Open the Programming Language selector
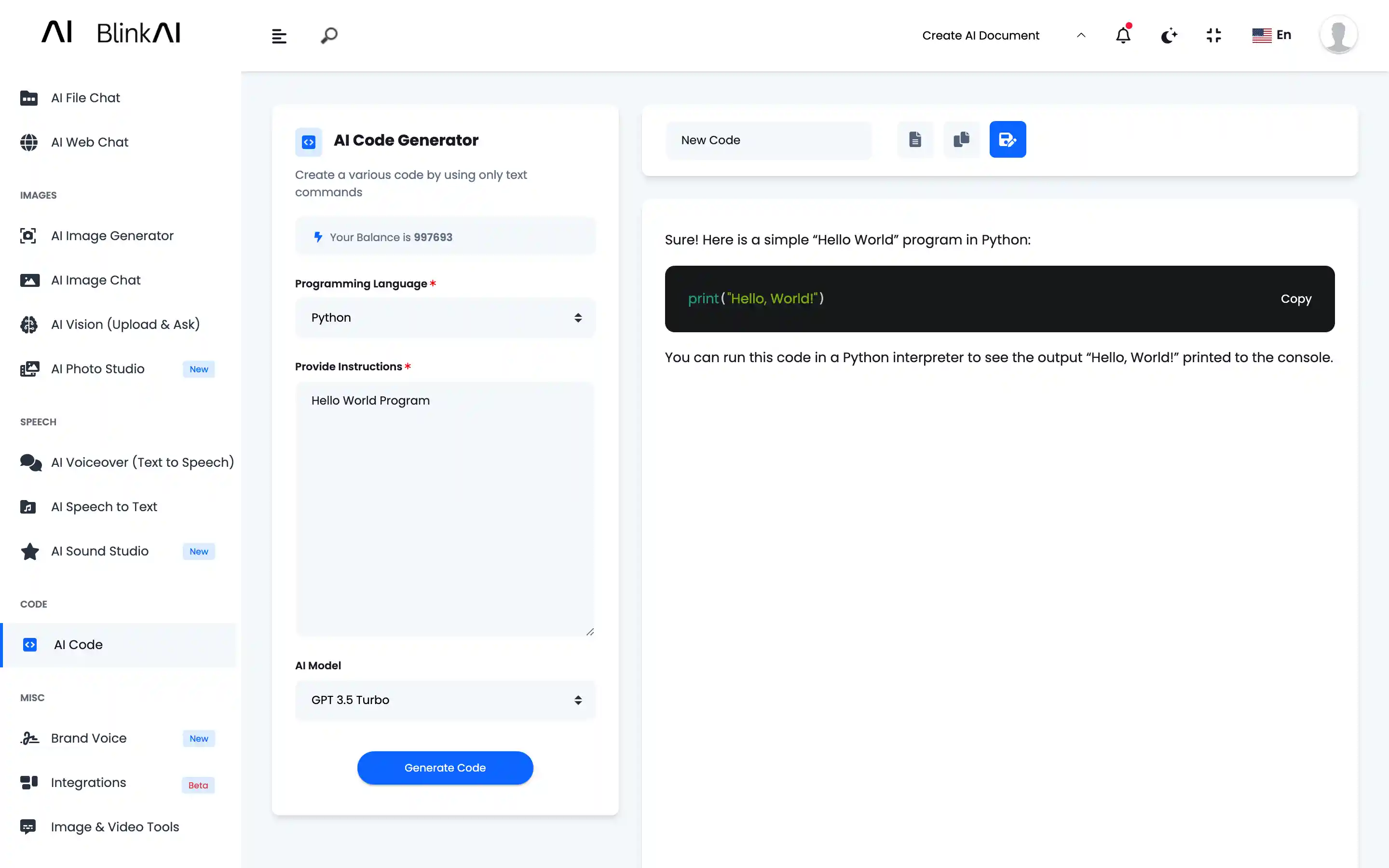The height and width of the screenshot is (868, 1389). pos(445,317)
